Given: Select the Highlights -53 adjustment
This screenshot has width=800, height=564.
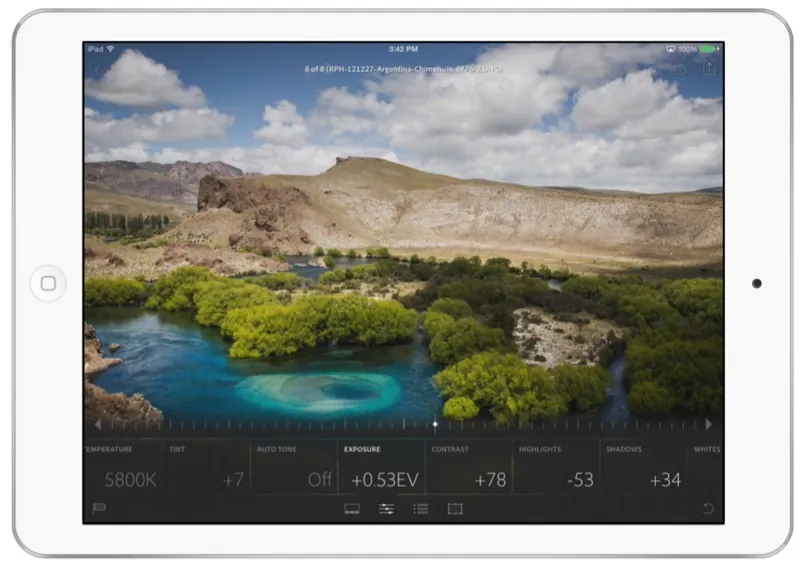Looking at the screenshot, I should 556,467.
